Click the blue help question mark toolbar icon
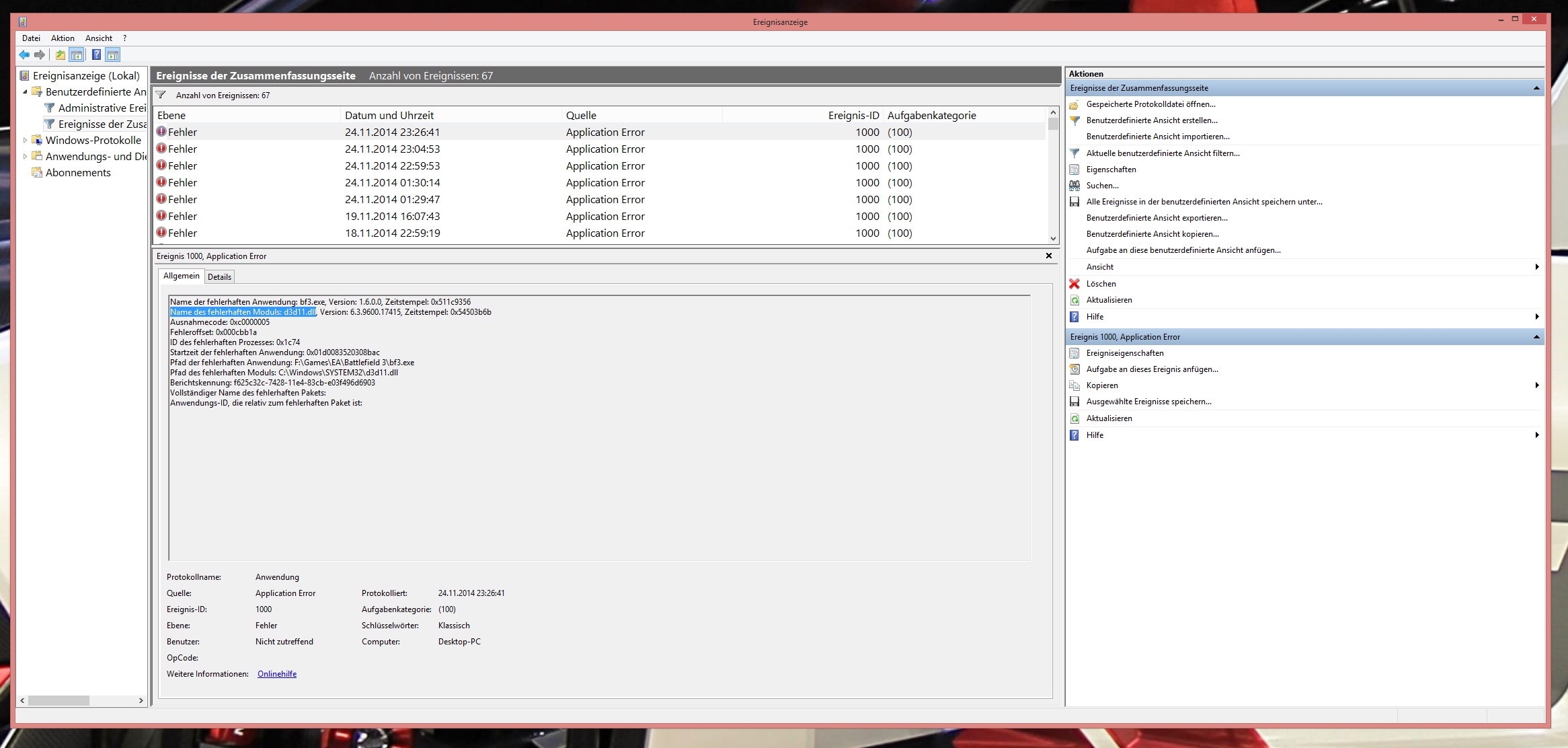This screenshot has height=748, width=1568. tap(96, 55)
